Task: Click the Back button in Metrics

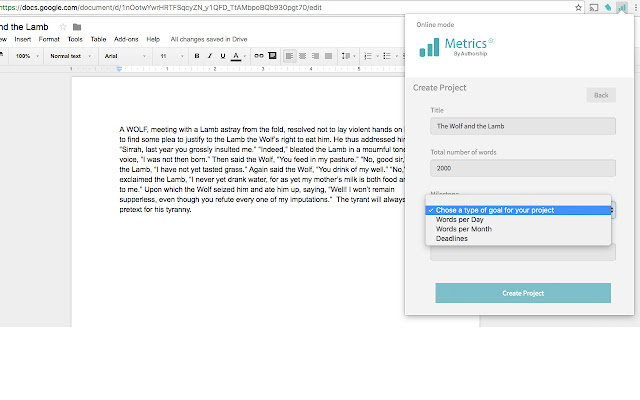Action: point(601,95)
